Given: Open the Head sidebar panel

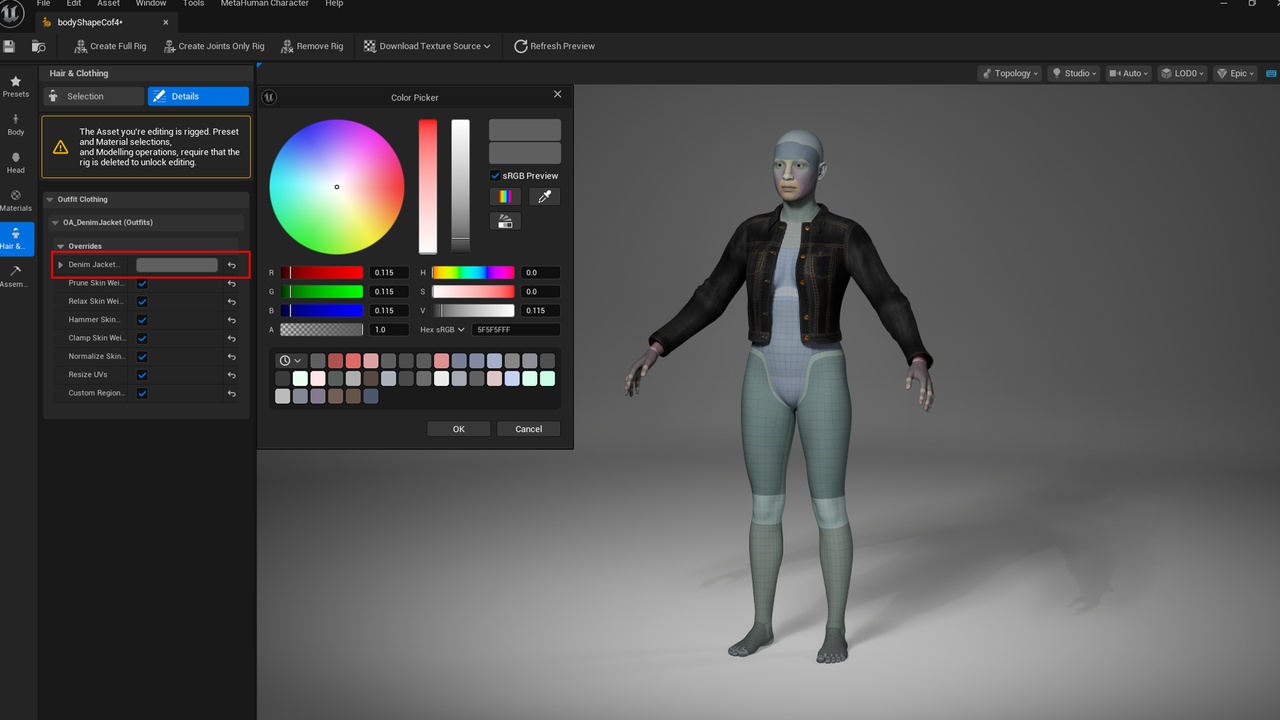Looking at the screenshot, I should pyautogui.click(x=16, y=163).
